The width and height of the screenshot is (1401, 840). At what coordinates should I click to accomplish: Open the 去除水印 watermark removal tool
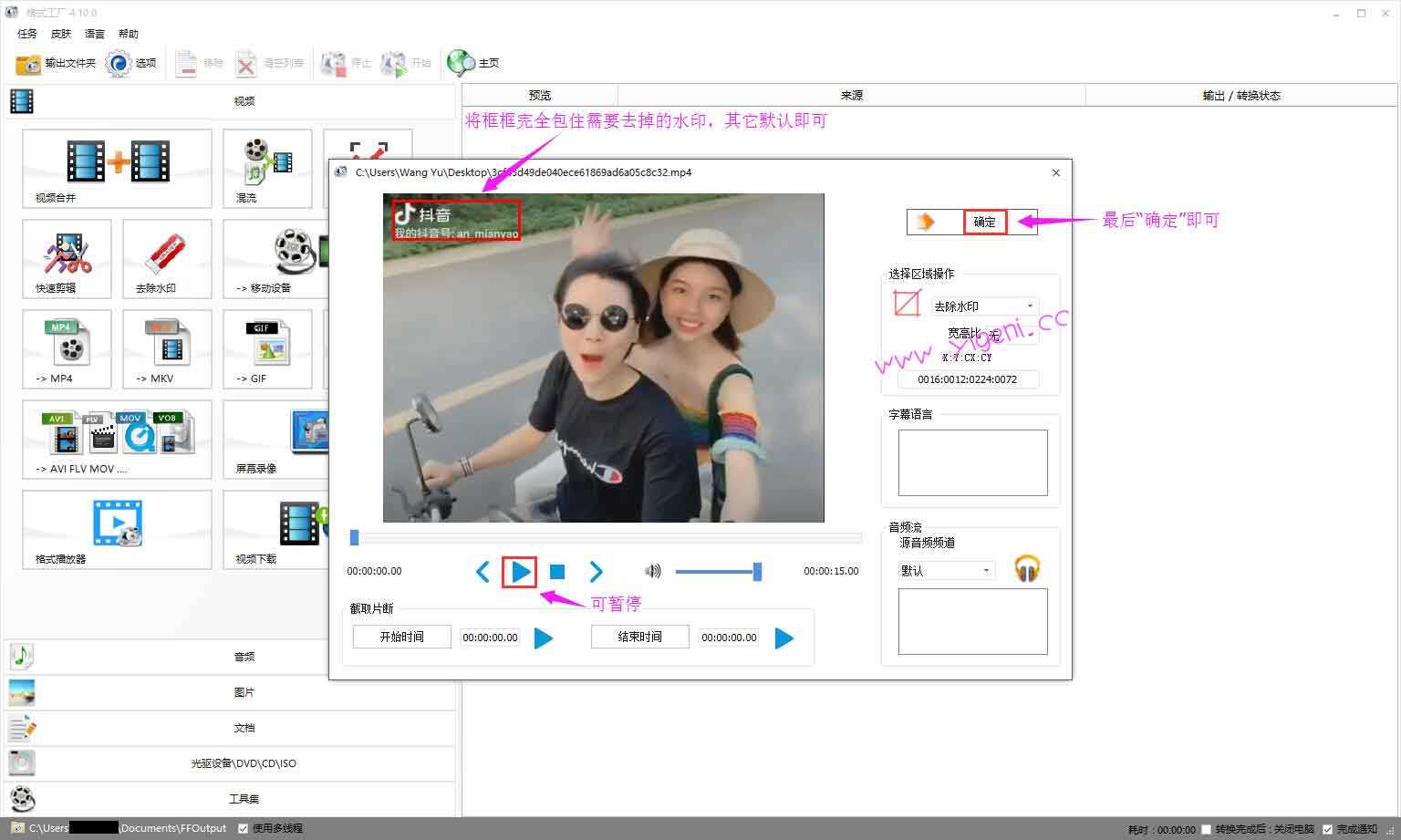167,259
